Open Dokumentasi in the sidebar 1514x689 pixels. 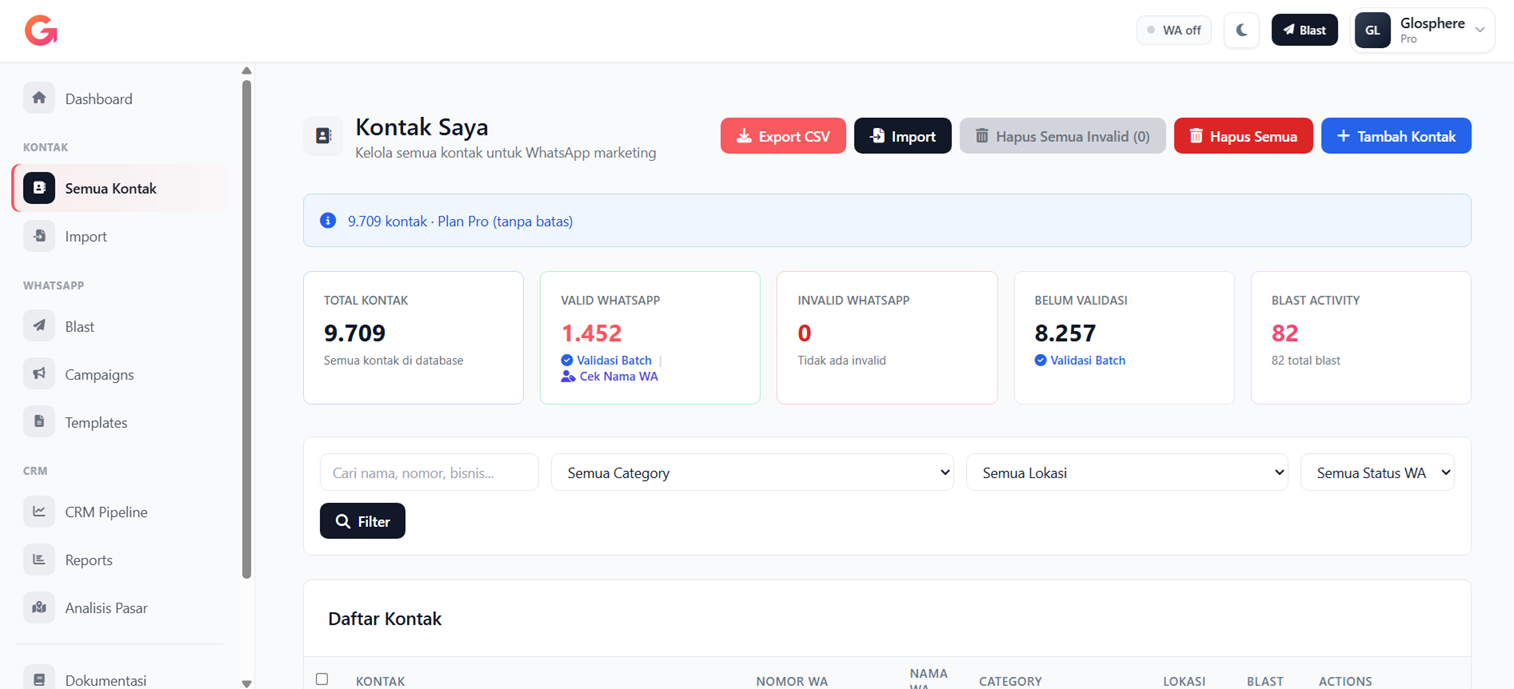118,678
